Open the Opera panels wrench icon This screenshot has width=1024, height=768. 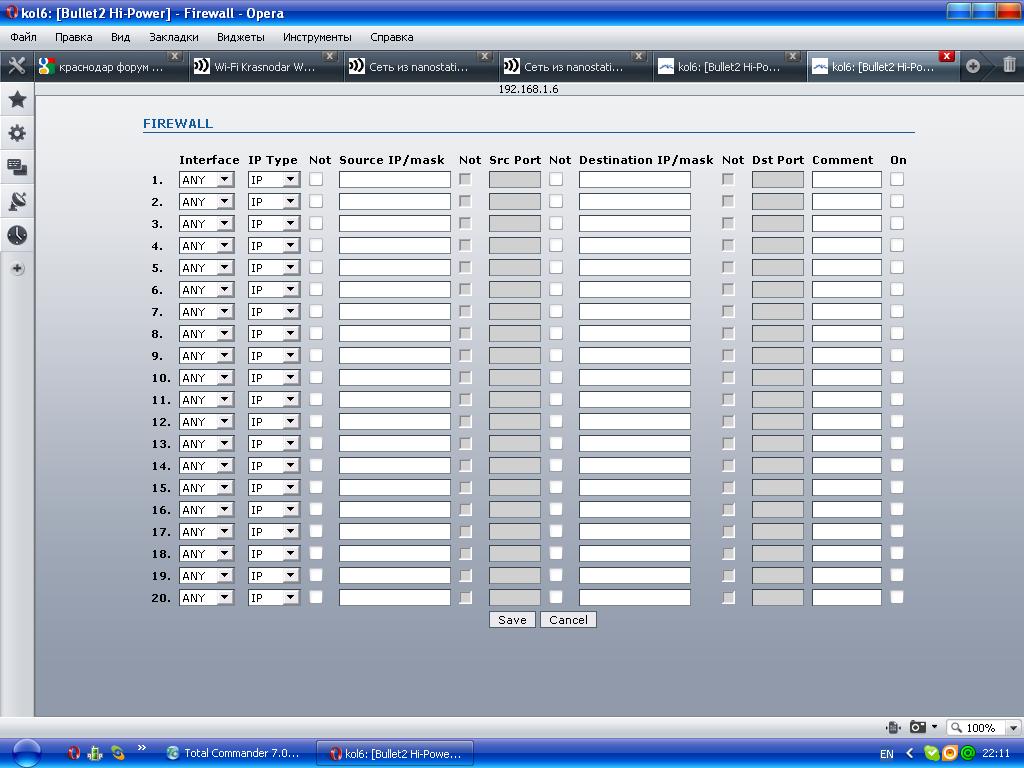point(16,66)
